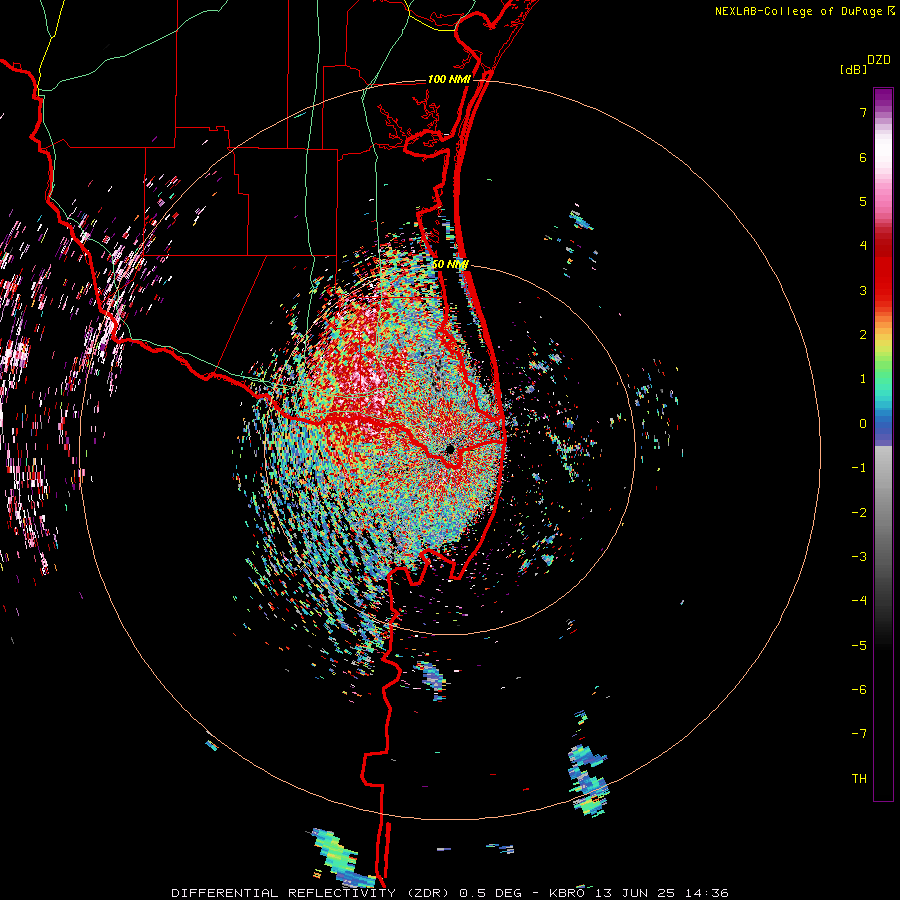Click the DZD color scale title
The width and height of the screenshot is (900, 900).
879,60
